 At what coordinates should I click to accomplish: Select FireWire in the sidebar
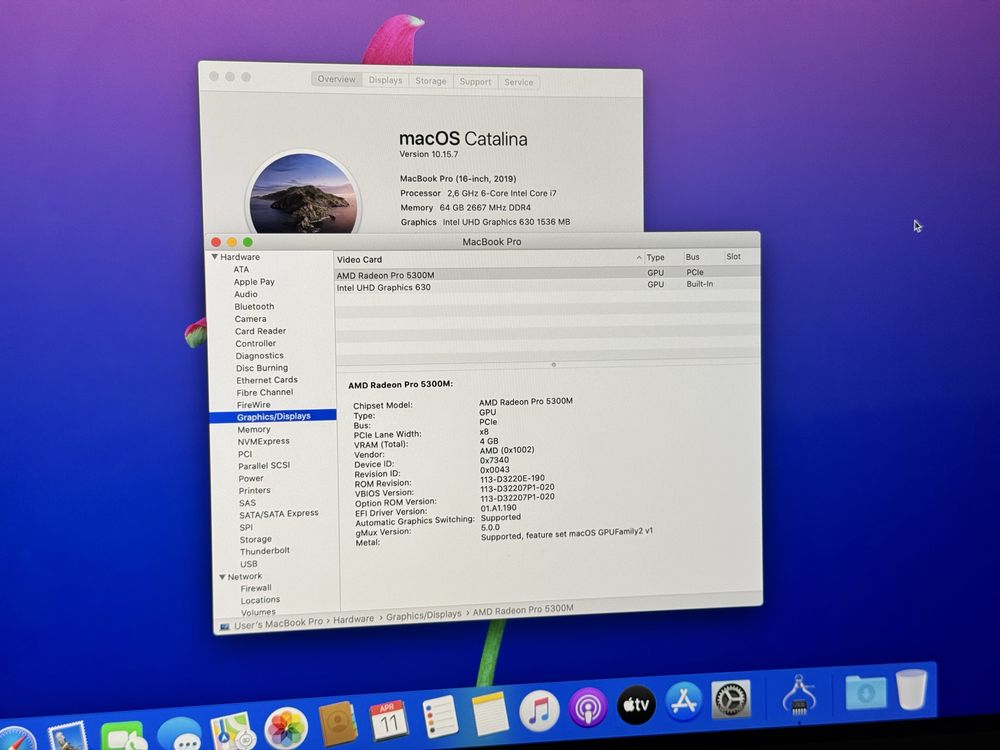pyautogui.click(x=253, y=404)
